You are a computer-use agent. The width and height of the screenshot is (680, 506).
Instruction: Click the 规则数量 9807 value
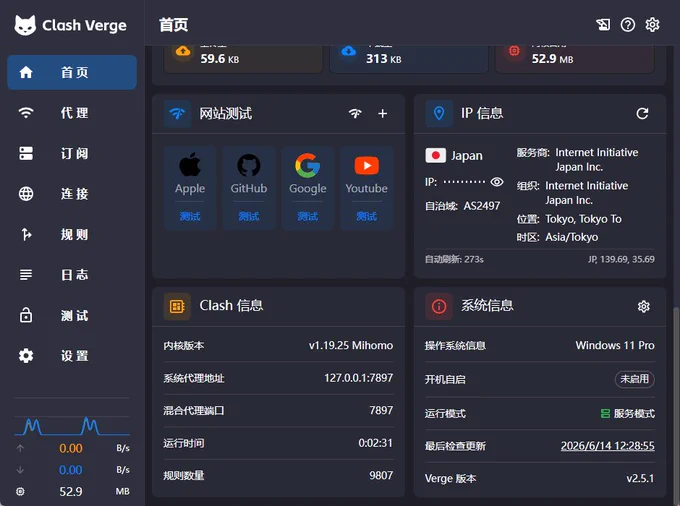click(381, 475)
